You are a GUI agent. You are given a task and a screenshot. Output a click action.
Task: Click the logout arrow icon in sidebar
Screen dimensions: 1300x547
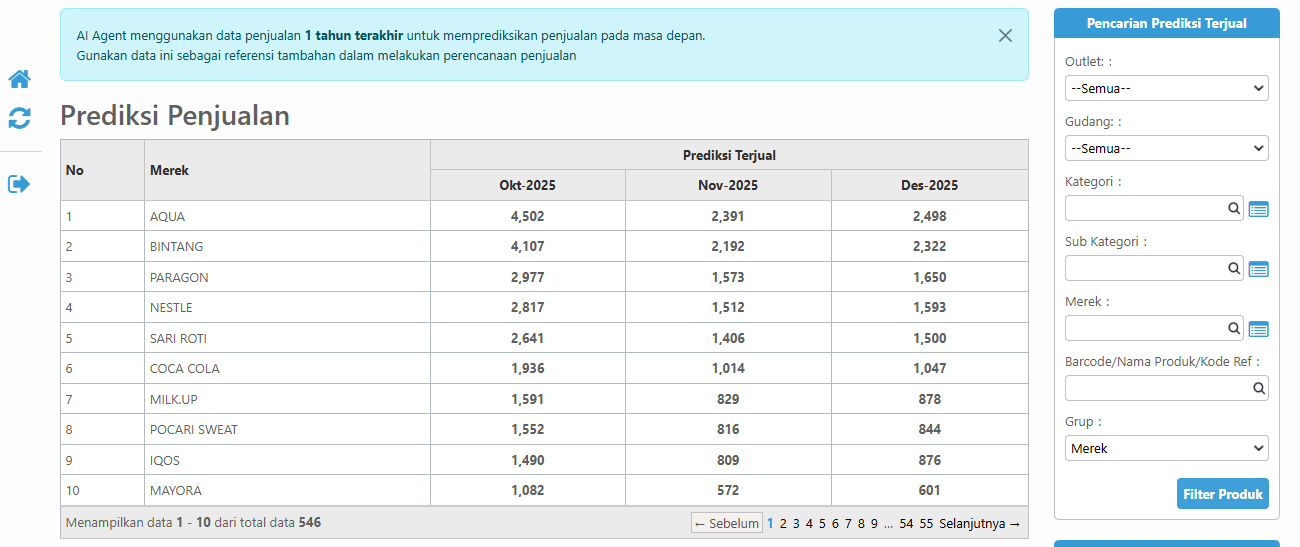(19, 184)
